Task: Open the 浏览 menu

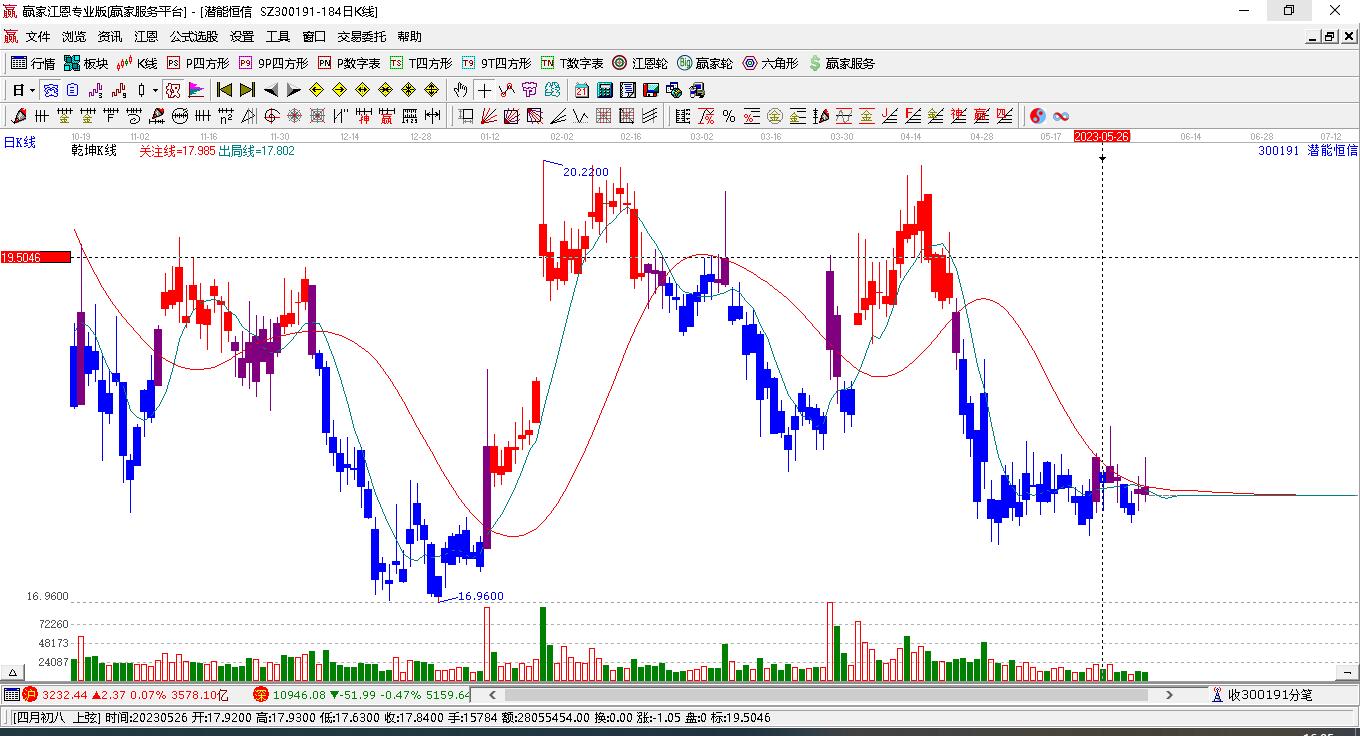Action: click(74, 37)
